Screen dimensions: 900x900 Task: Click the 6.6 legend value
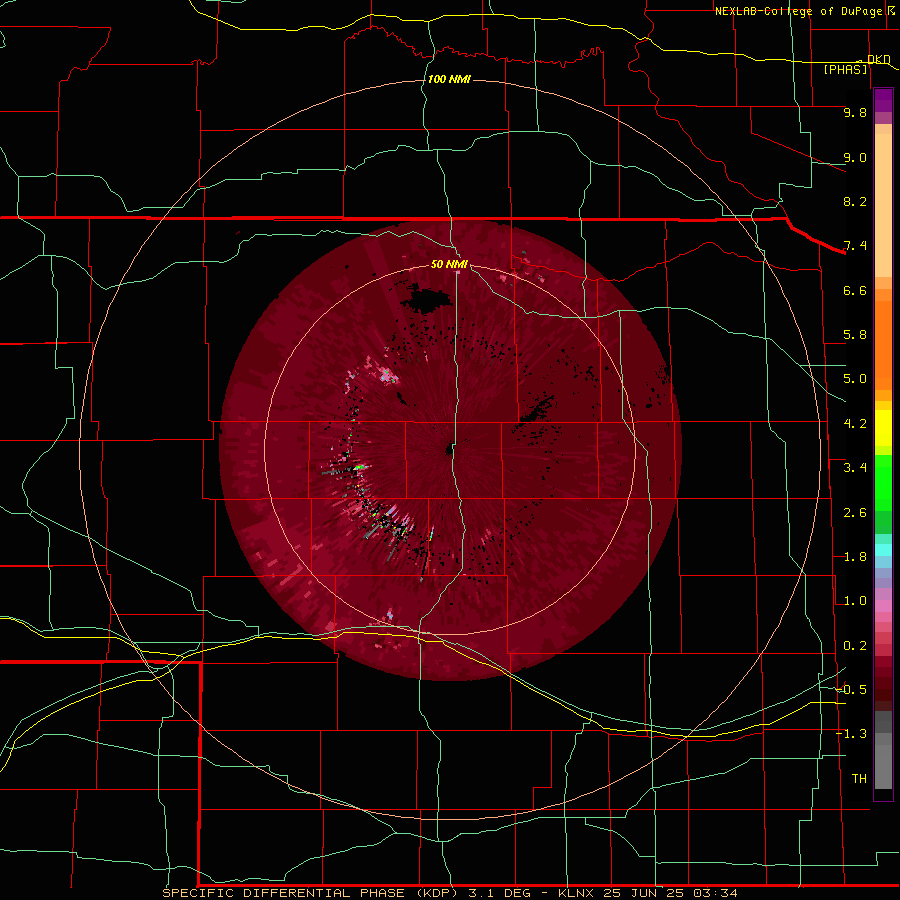[855, 290]
